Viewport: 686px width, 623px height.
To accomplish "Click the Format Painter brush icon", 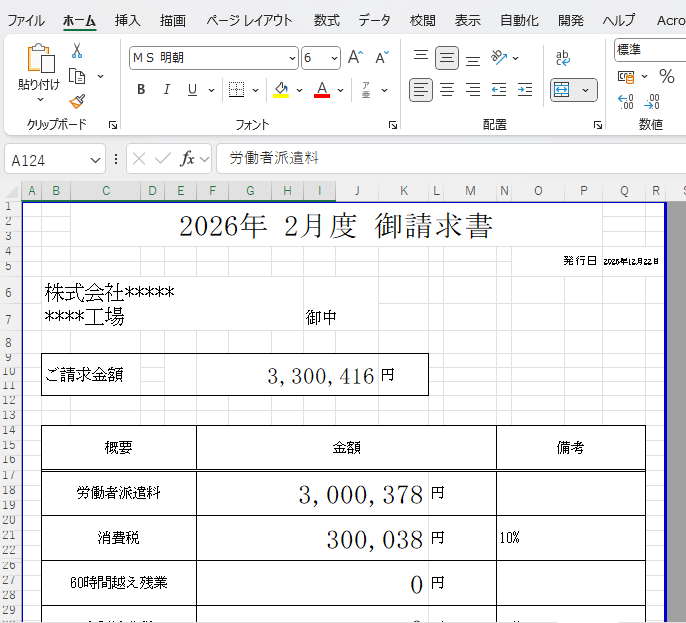I will click(77, 102).
